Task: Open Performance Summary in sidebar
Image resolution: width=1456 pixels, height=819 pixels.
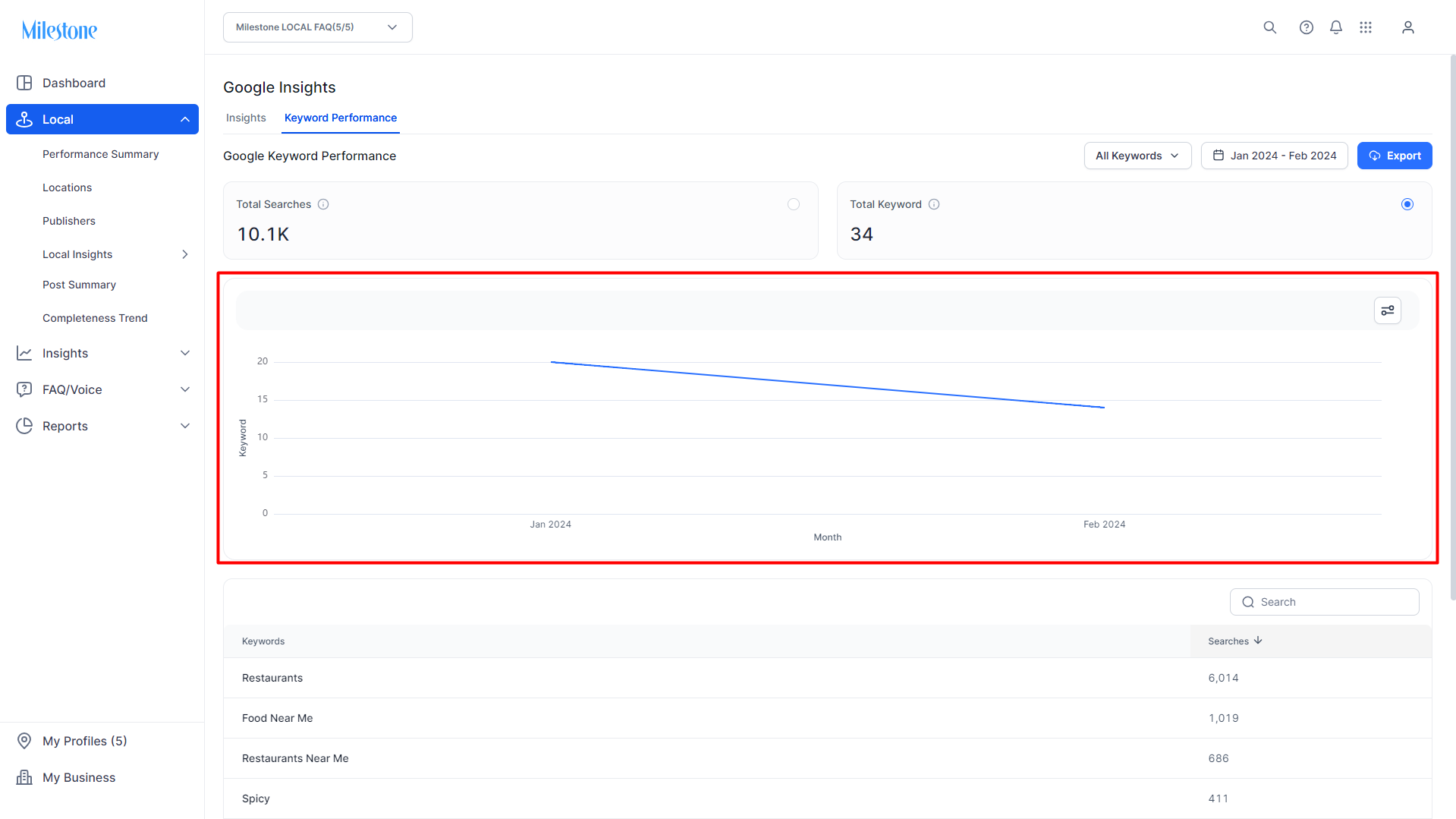Action: coord(101,154)
